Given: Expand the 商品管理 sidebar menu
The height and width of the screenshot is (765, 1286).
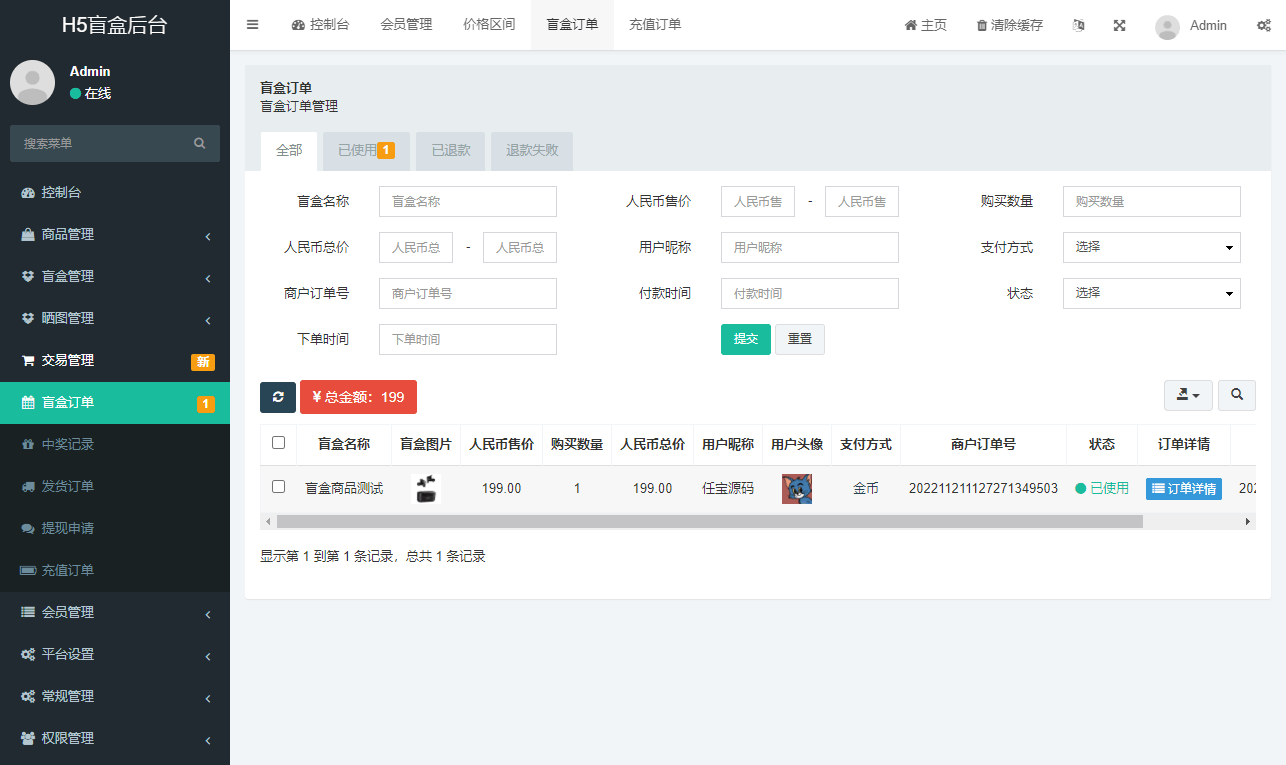Looking at the screenshot, I should click(115, 235).
